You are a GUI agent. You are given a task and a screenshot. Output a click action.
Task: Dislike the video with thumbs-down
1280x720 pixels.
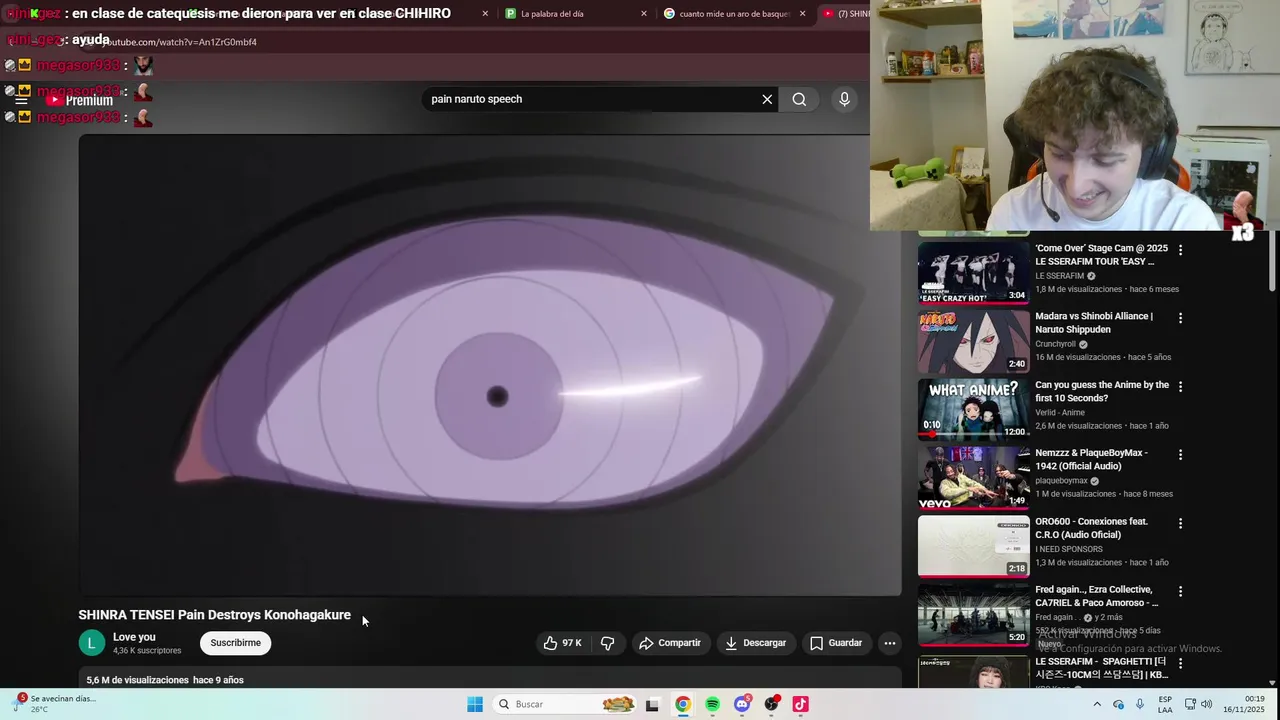coord(607,643)
